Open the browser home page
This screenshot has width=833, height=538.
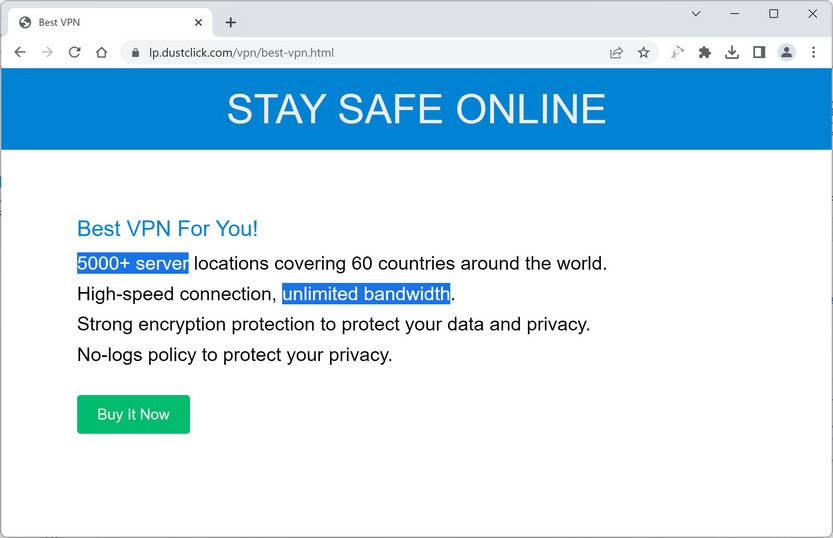(x=101, y=52)
